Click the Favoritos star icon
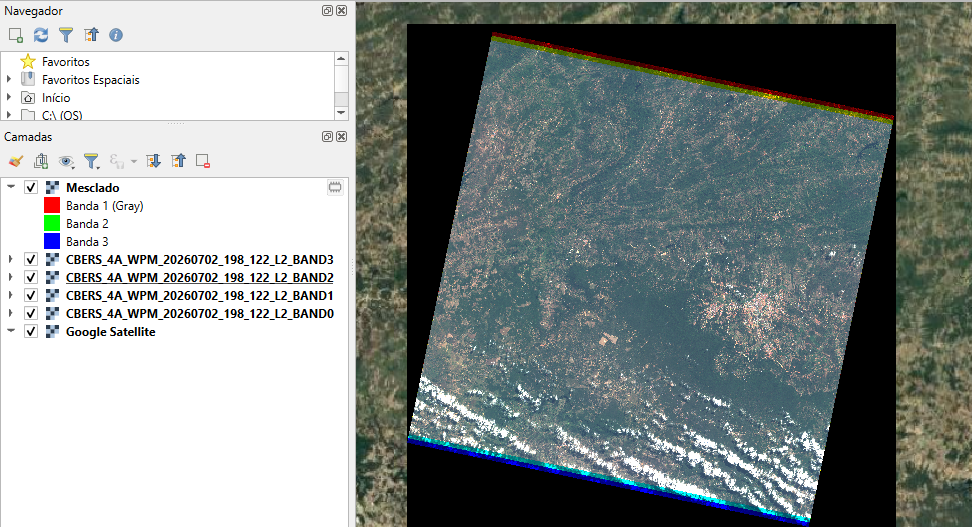The height and width of the screenshot is (527, 972). [28, 61]
